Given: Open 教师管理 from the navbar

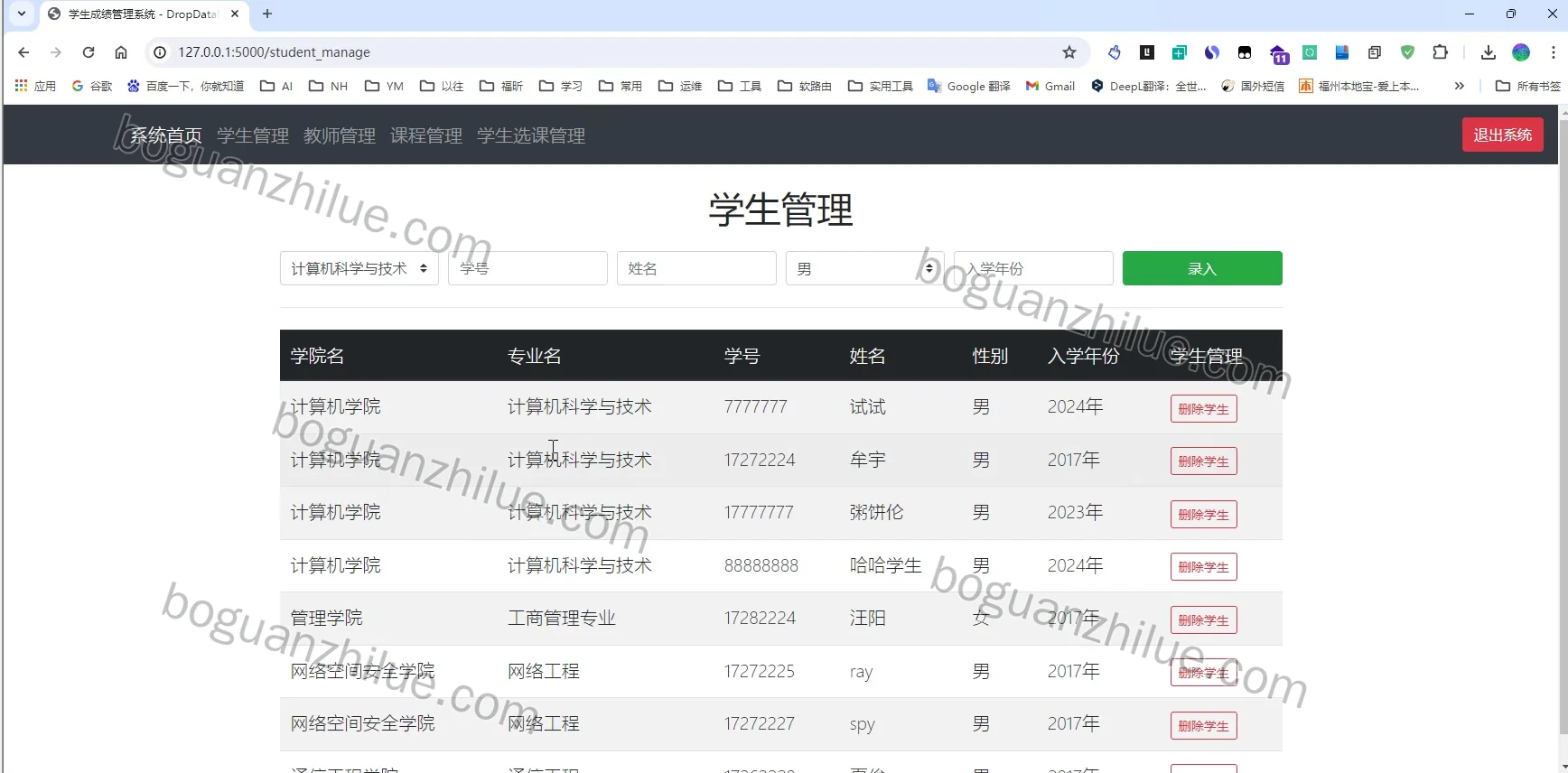Looking at the screenshot, I should click(x=340, y=135).
